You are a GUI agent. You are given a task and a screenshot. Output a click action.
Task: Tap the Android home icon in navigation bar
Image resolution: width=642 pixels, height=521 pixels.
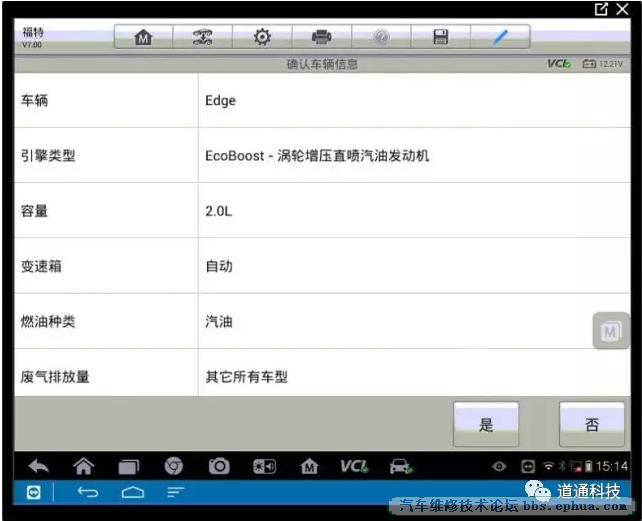[x=84, y=466]
